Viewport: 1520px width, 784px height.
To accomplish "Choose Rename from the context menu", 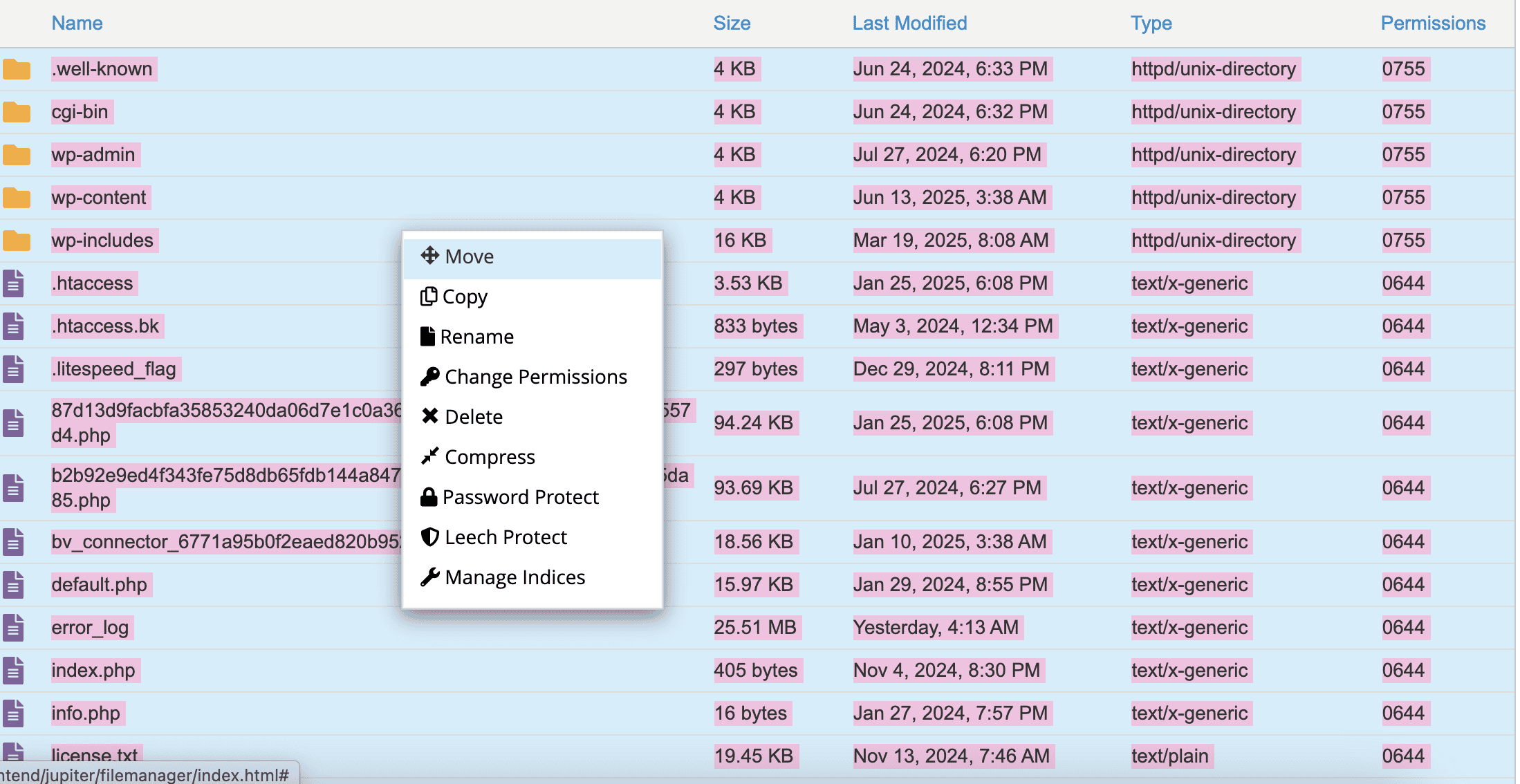I will pos(532,337).
